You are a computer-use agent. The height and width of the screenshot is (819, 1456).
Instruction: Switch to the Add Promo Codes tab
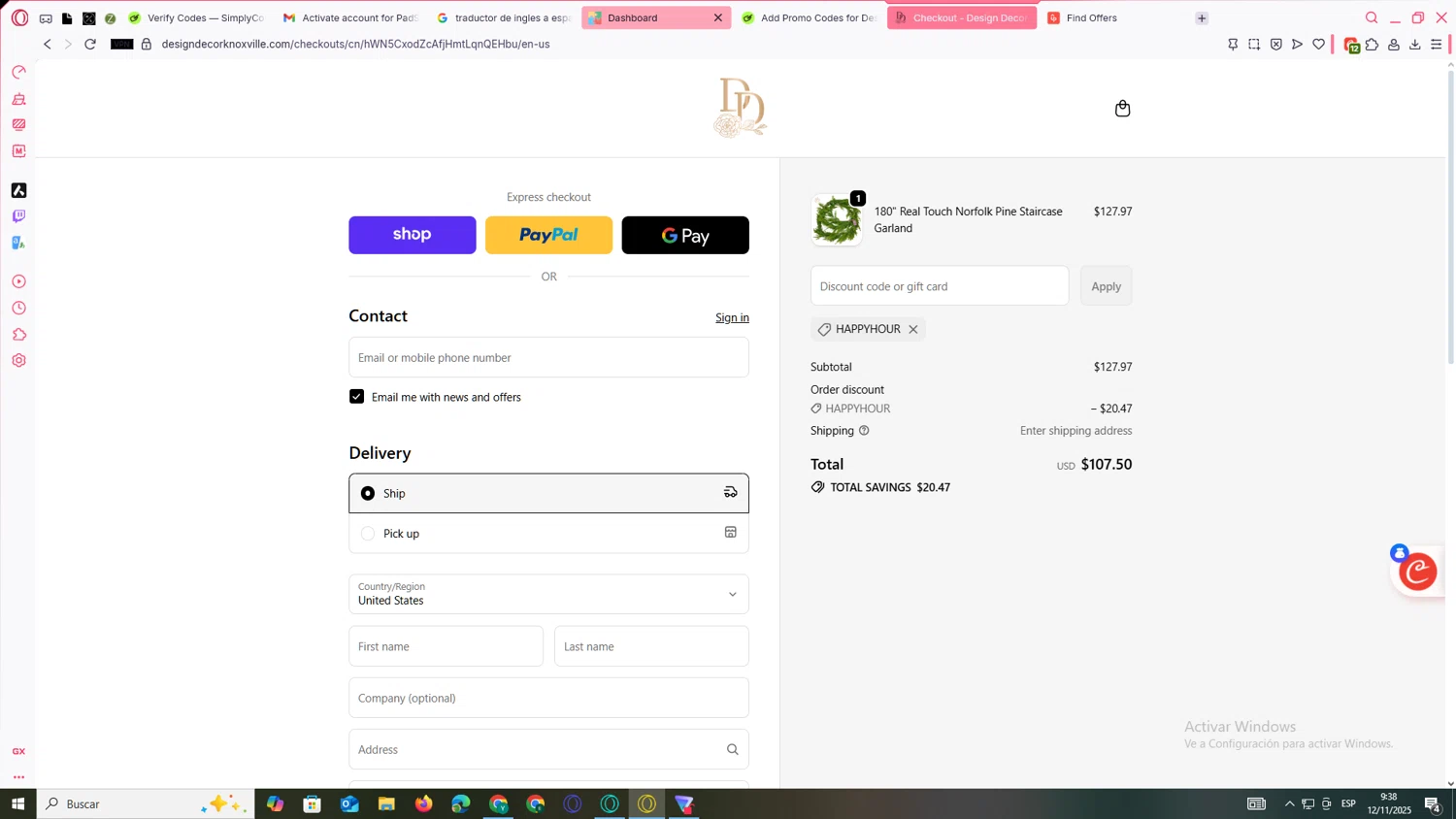pos(809,17)
